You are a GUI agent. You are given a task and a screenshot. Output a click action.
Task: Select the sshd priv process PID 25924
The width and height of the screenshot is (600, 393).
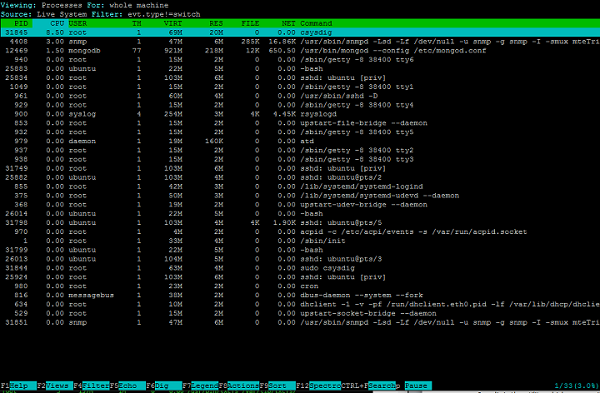click(x=300, y=277)
